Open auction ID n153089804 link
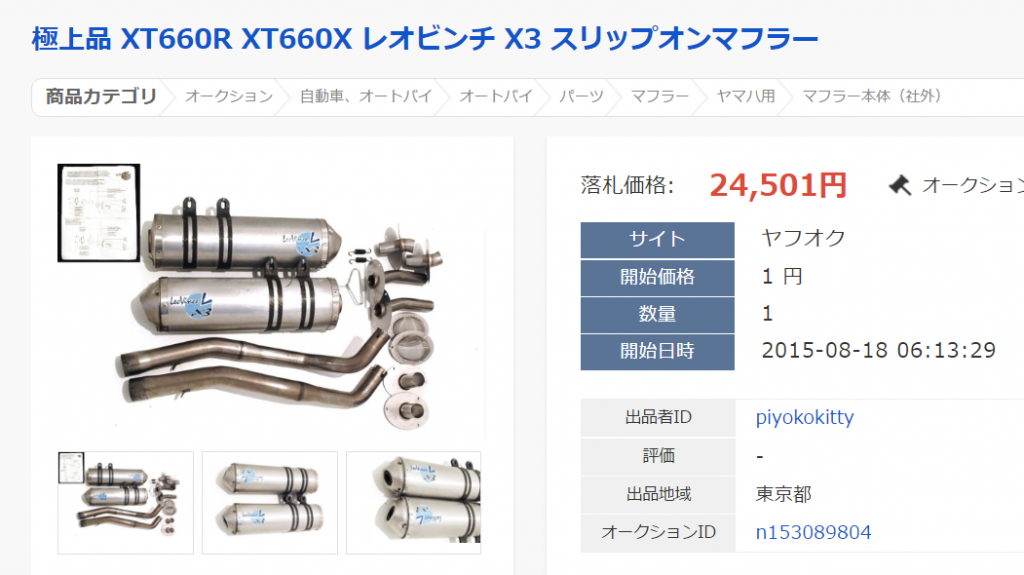 point(813,533)
